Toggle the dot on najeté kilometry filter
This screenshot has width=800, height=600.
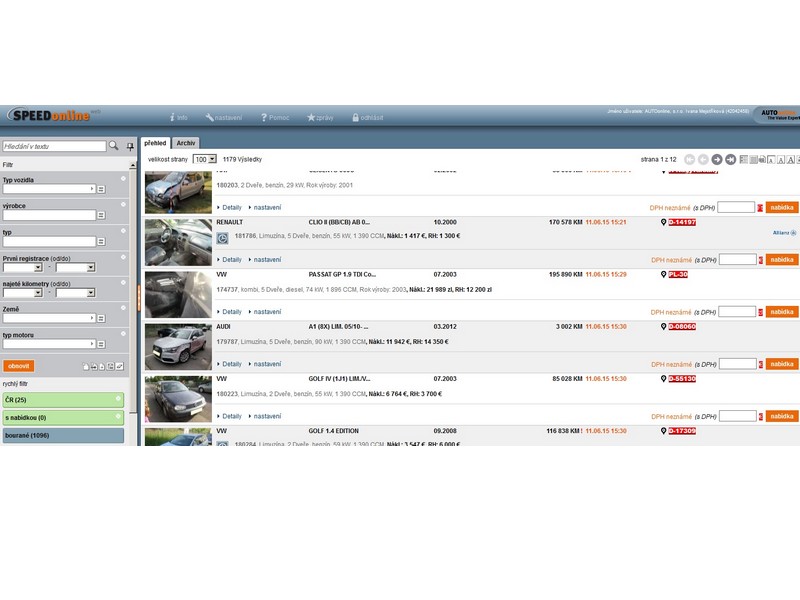coord(123,283)
